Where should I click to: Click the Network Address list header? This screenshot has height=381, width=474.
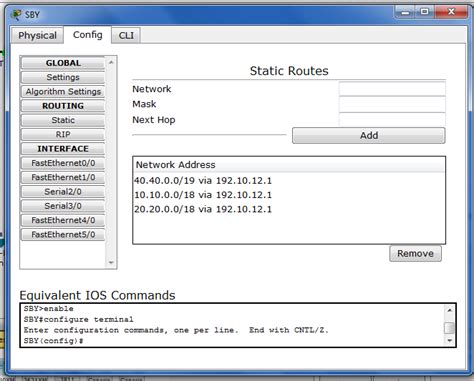coord(289,165)
